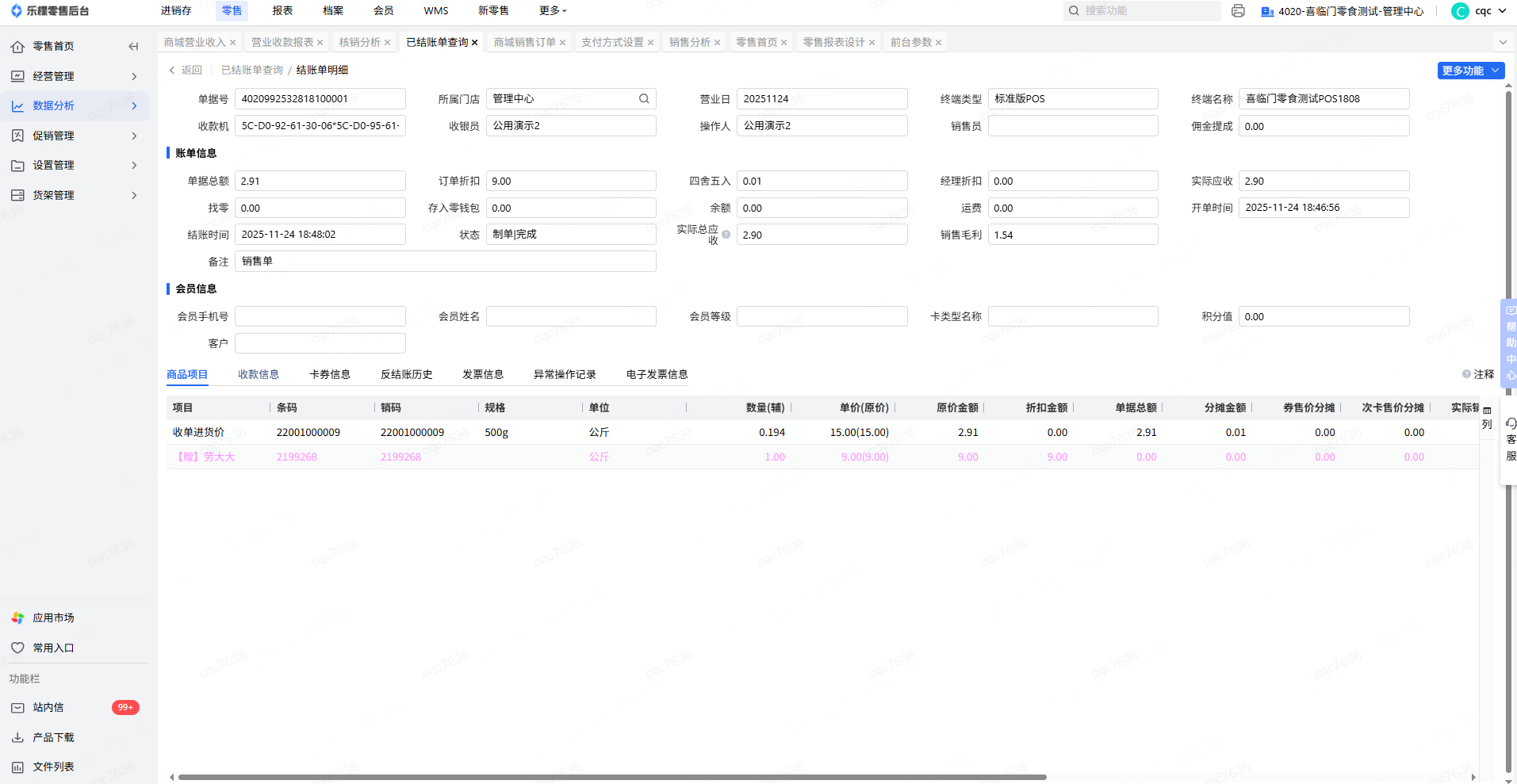This screenshot has width=1517, height=784.
Task: Switch to the 收款信息 tab
Action: tap(259, 374)
